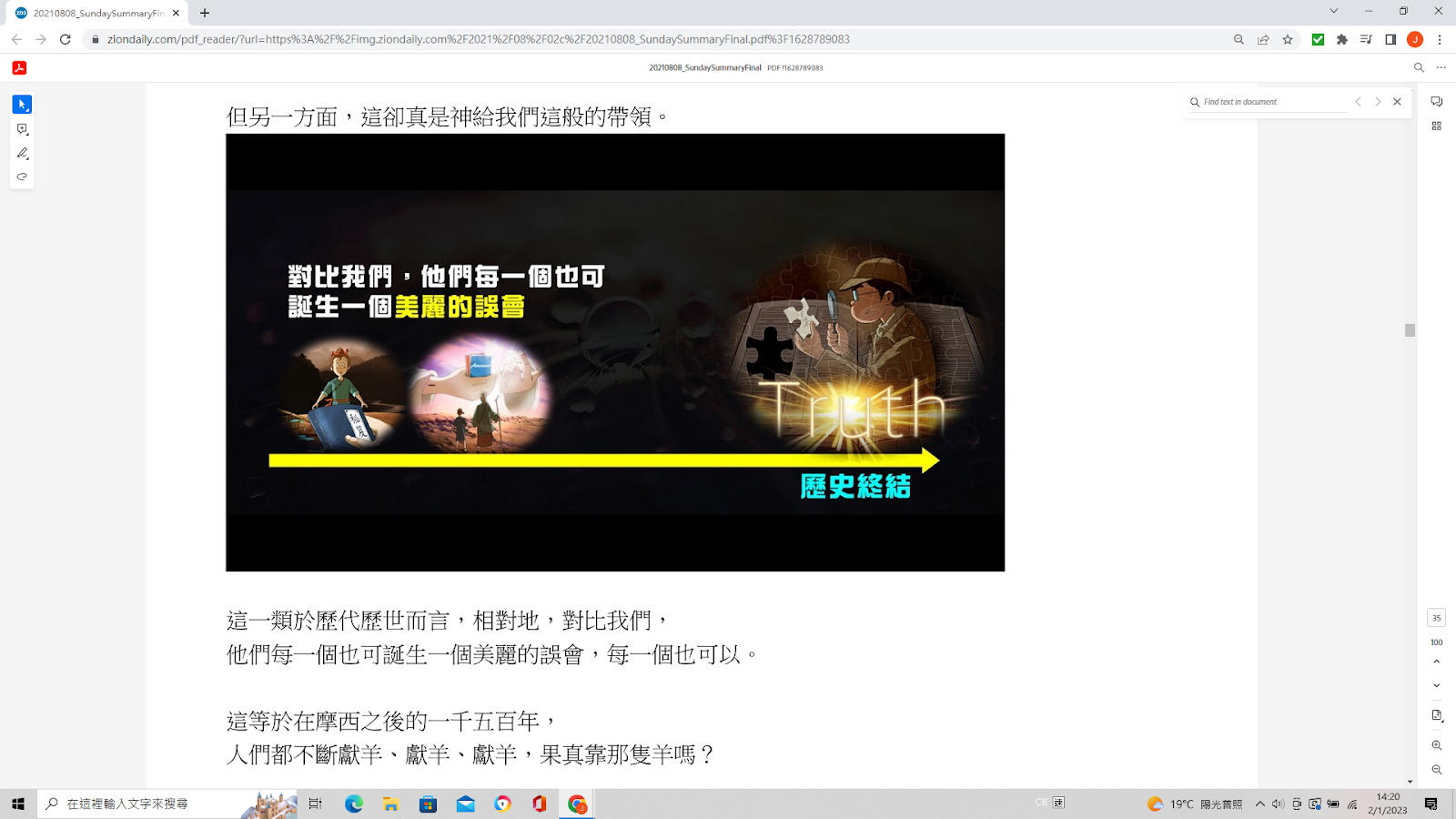Open the clock showing 14:20
The width and height of the screenshot is (1456, 819).
1388,804
